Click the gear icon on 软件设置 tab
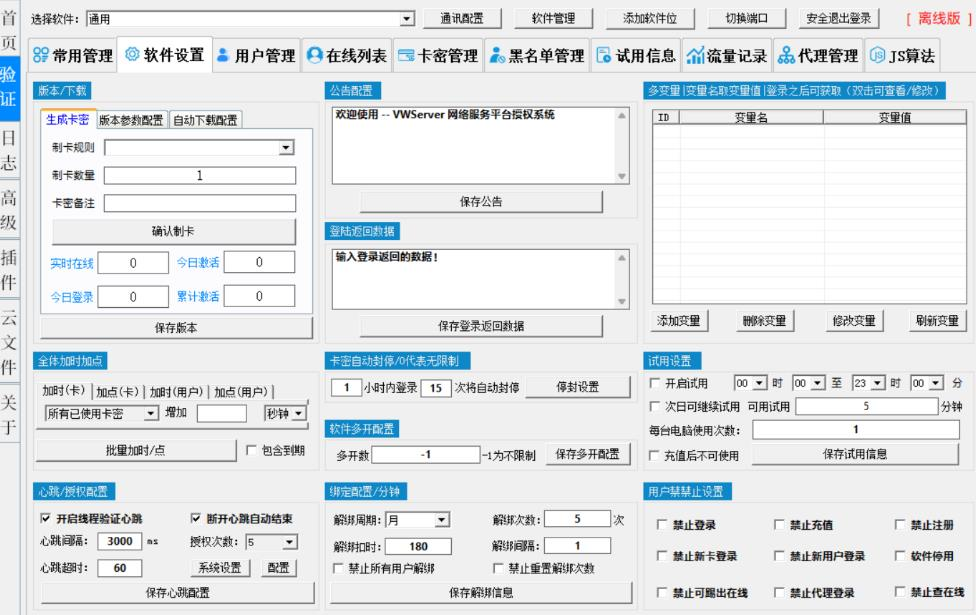Viewport: 976px width, 615px height. click(x=132, y=55)
